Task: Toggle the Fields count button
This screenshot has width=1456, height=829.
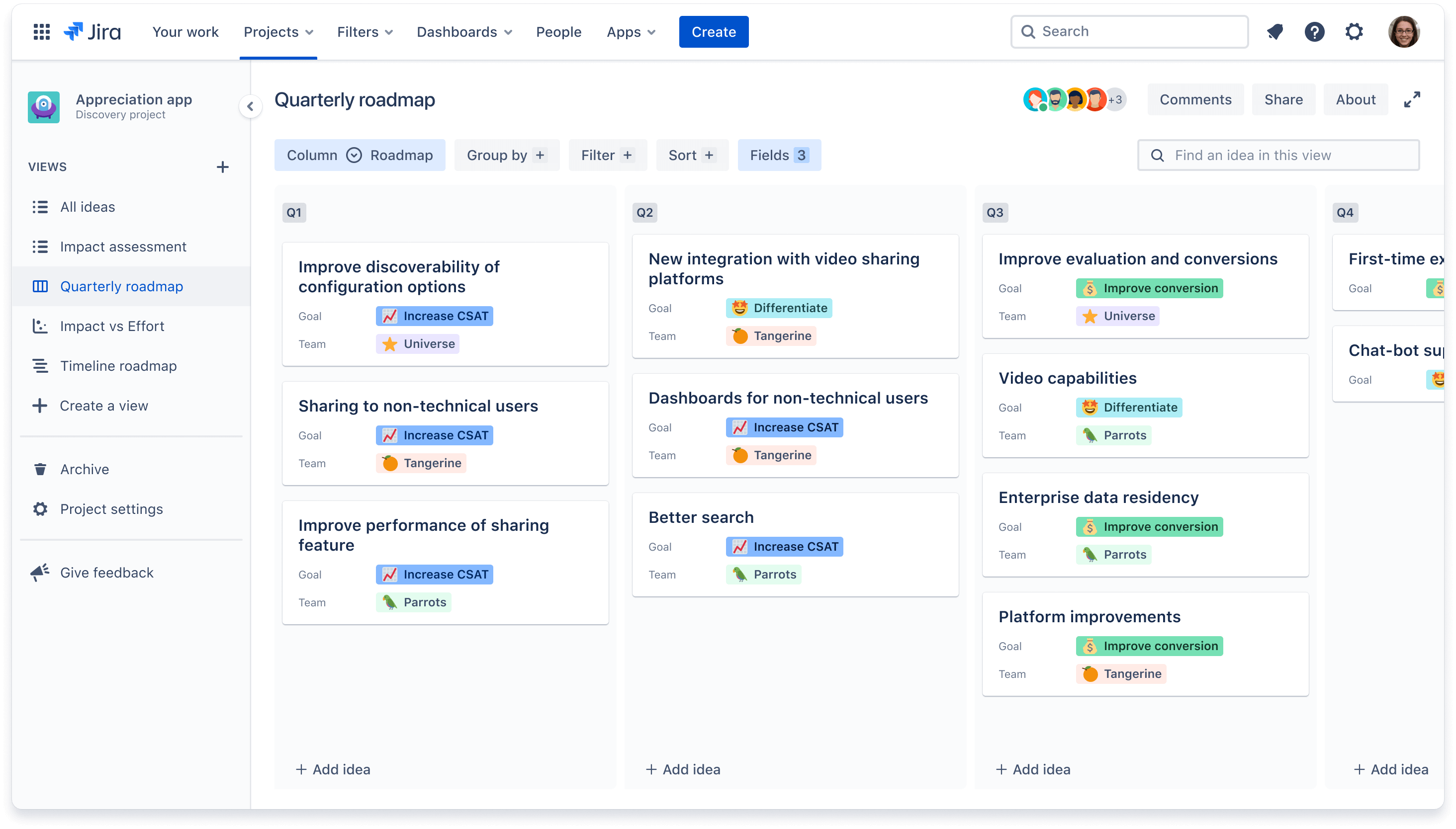Action: (779, 155)
